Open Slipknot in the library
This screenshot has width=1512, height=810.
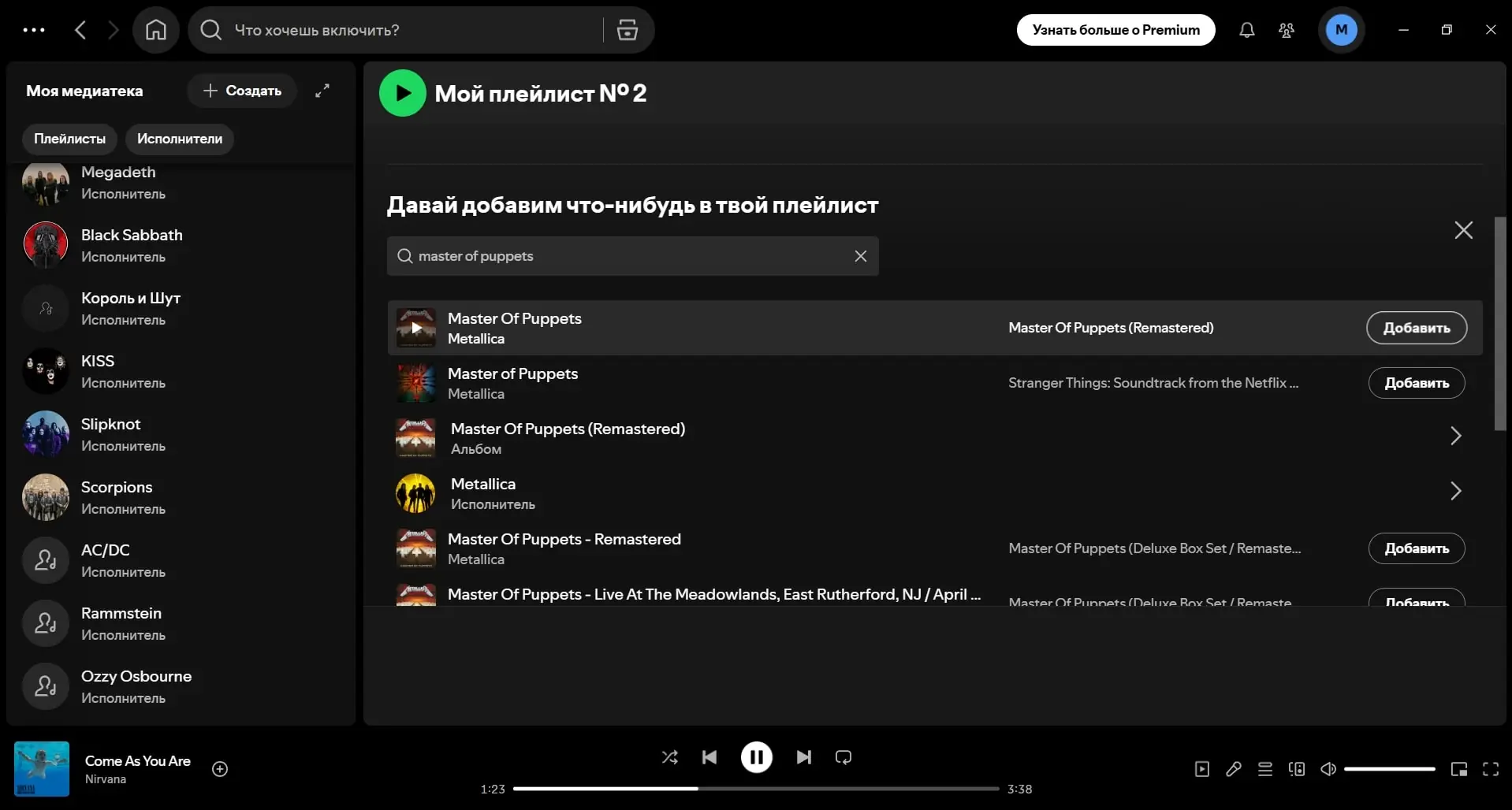pyautogui.click(x=181, y=434)
